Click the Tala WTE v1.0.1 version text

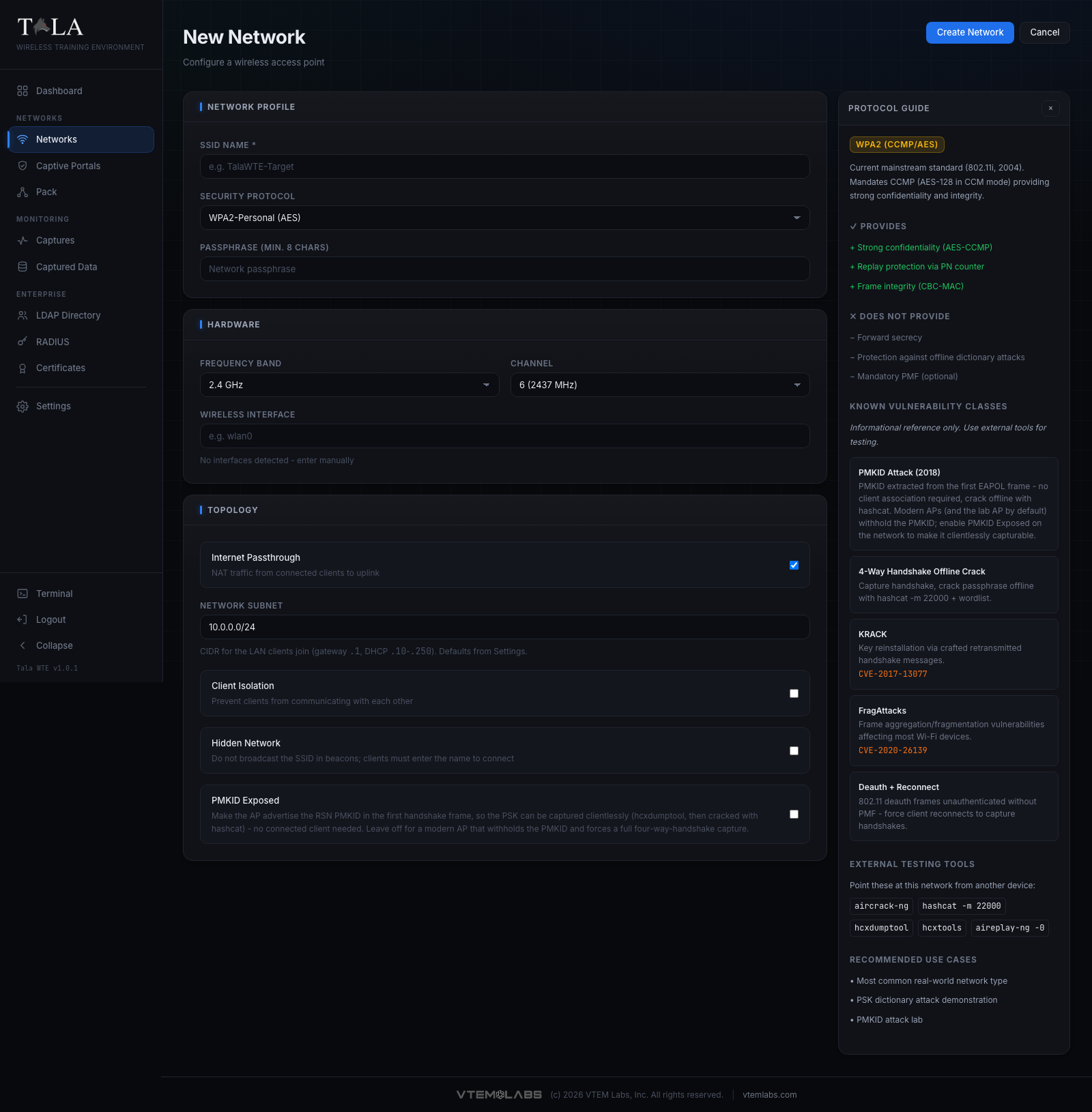(47, 668)
